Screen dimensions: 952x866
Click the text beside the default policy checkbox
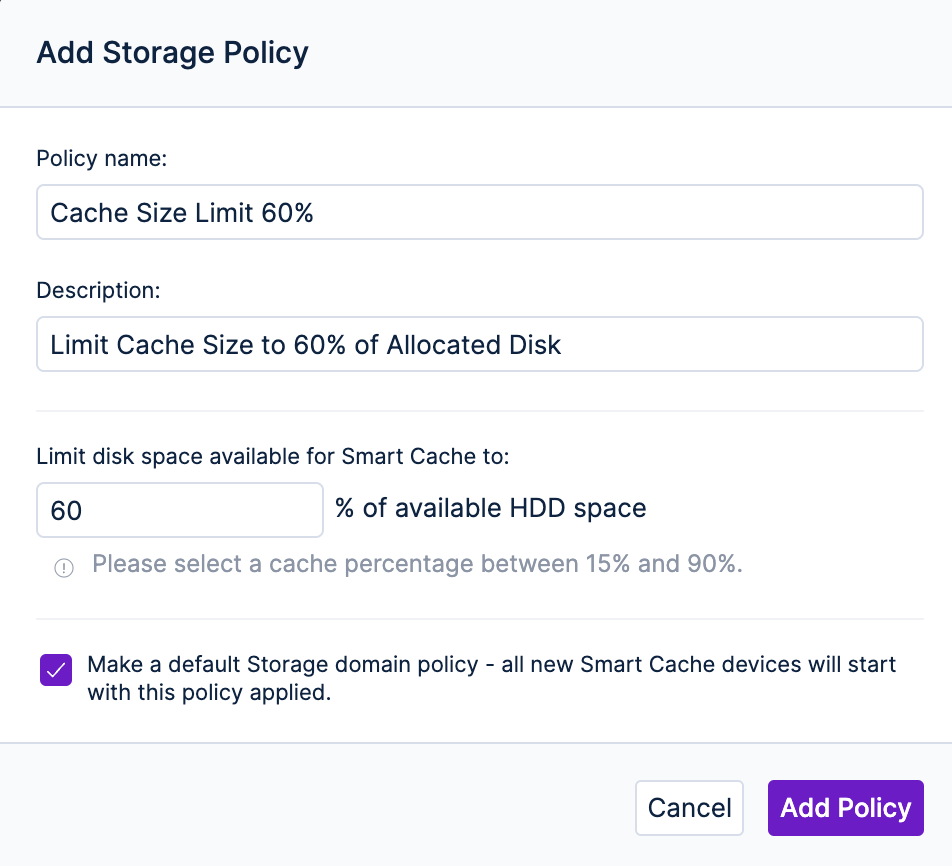(x=492, y=677)
